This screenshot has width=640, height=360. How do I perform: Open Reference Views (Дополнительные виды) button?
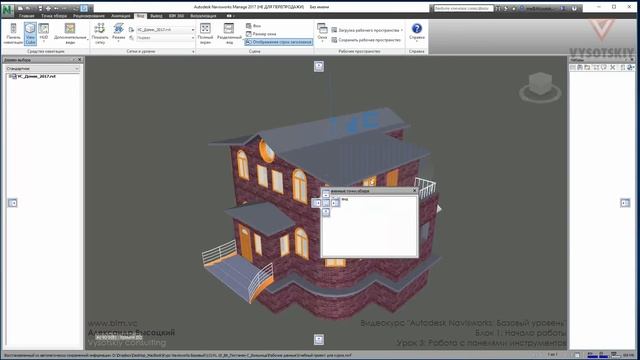click(x=70, y=33)
